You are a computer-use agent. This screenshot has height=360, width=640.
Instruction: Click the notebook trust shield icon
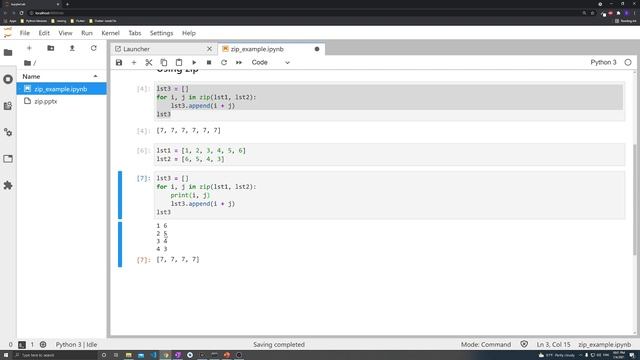click(x=524, y=344)
